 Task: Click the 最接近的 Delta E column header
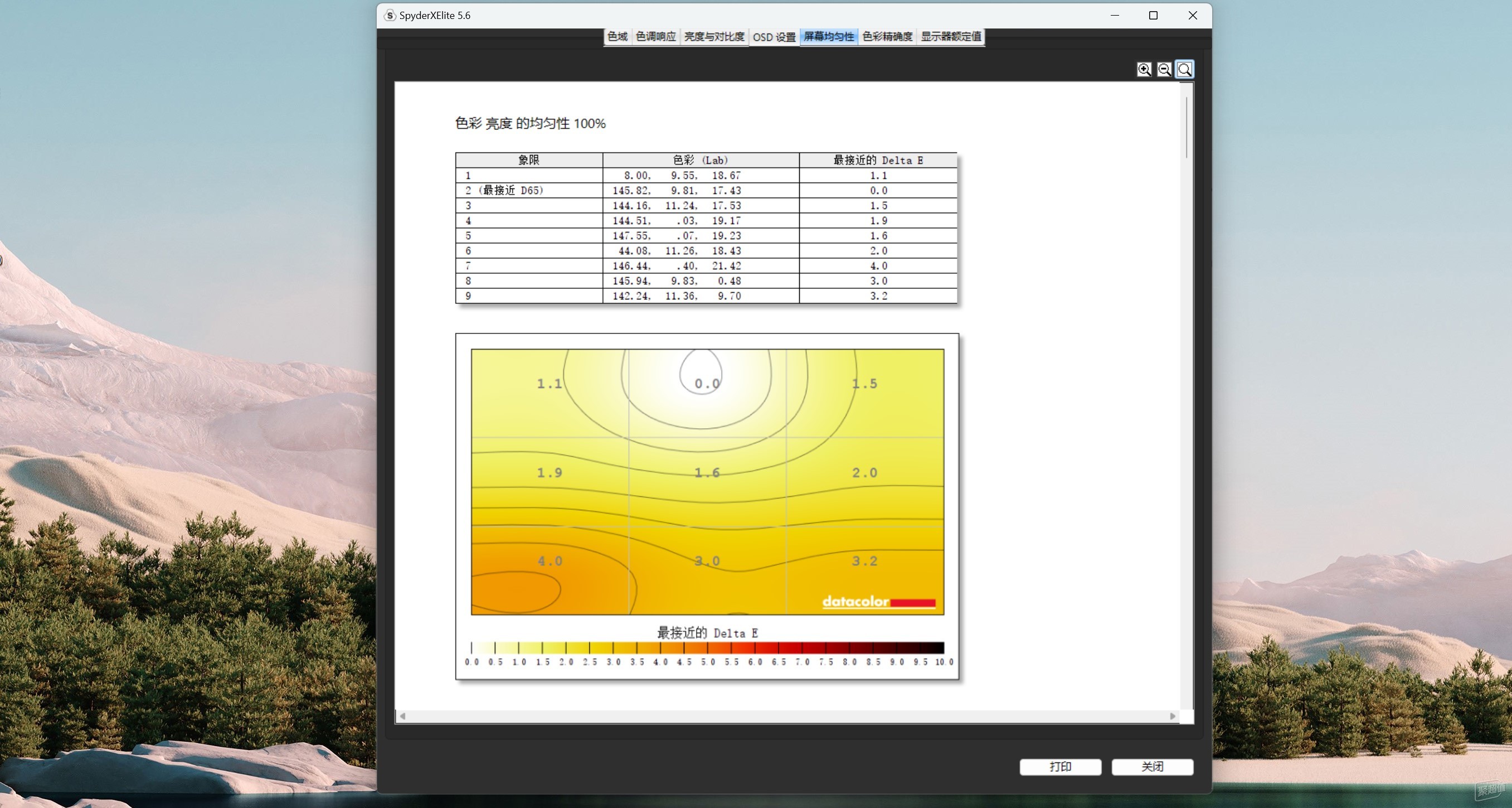(x=878, y=159)
